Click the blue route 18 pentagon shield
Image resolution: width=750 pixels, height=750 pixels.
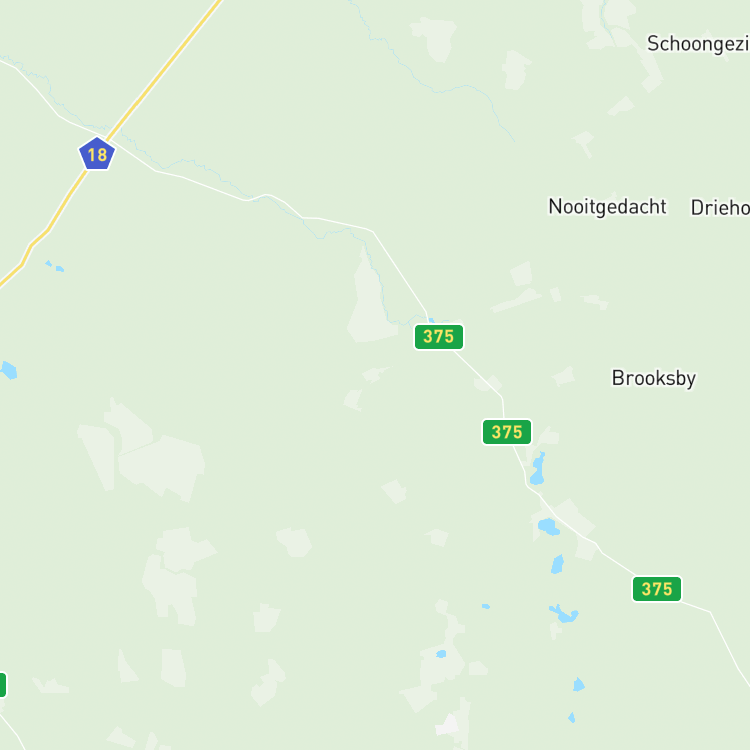(97, 154)
